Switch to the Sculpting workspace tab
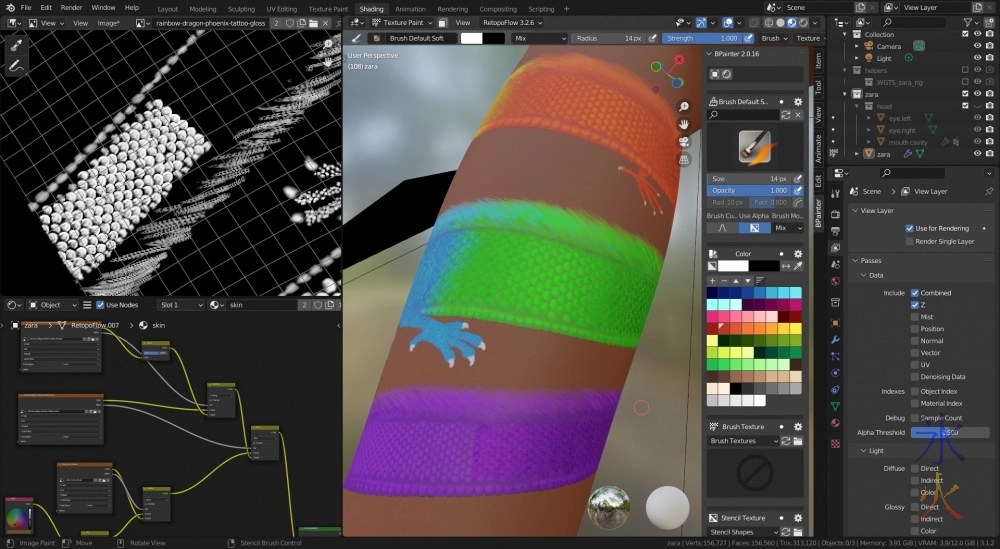This screenshot has width=1000, height=549. [241, 9]
